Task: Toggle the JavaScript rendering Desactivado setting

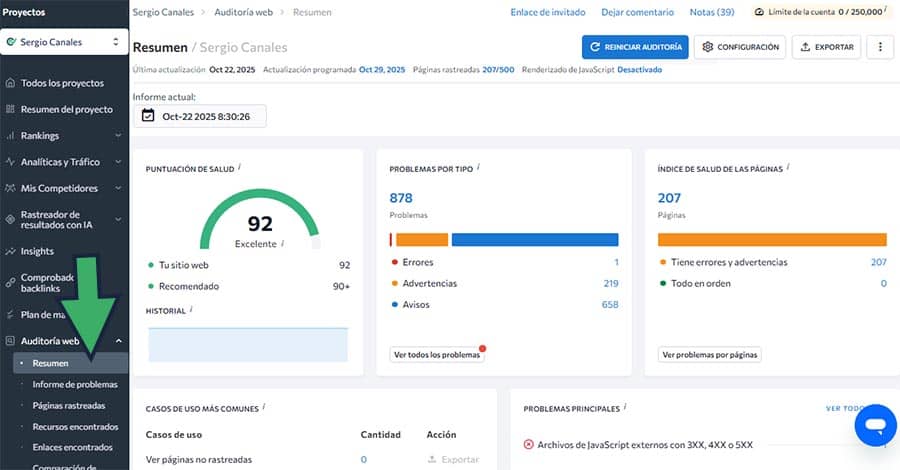Action: [639, 70]
